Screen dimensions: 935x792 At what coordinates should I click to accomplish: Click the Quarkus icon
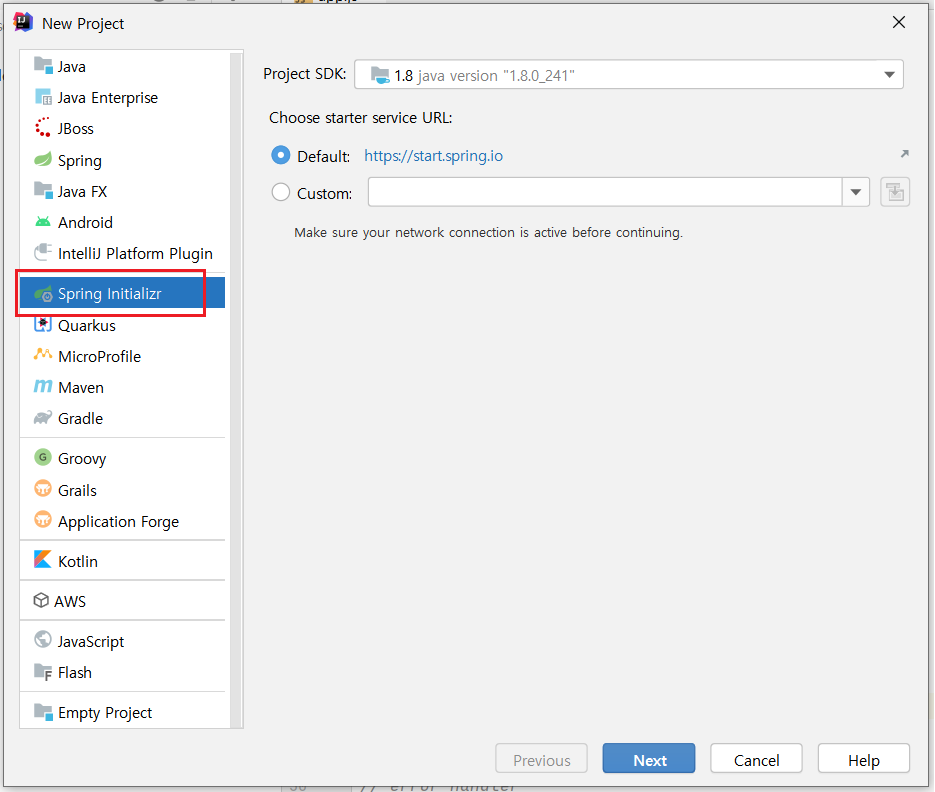point(43,324)
